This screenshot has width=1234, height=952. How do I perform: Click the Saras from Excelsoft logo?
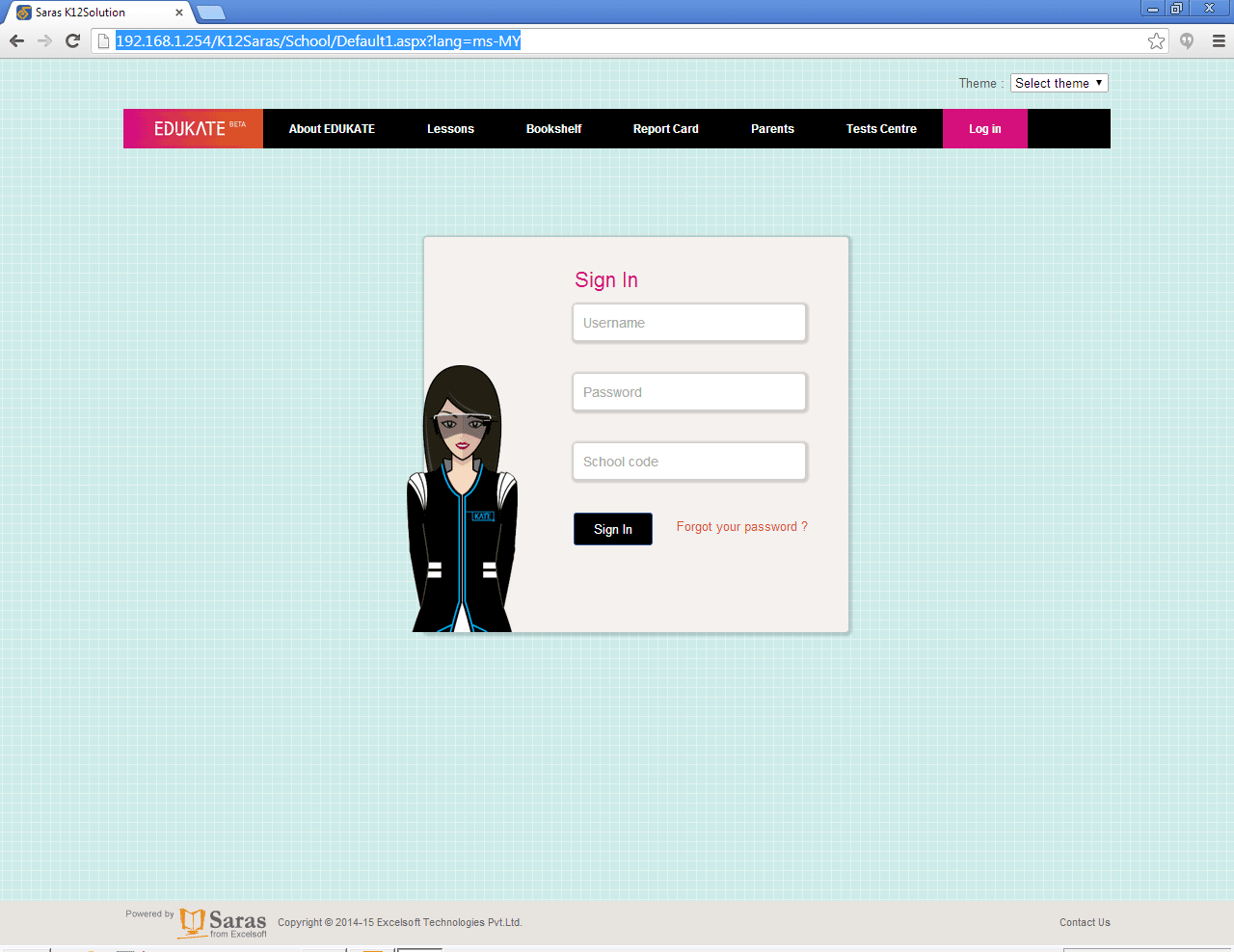[223, 923]
